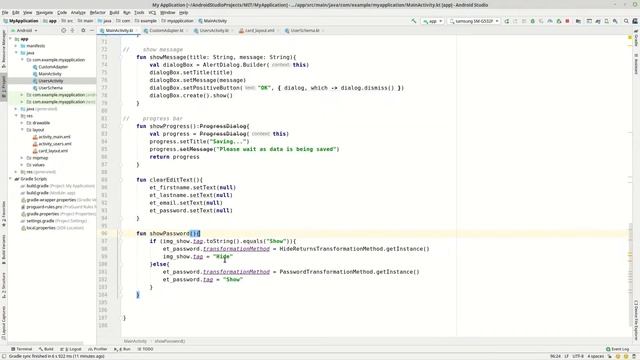640x360 pixels.
Task: Collapse the java folder in the tree
Action: [x=16, y=53]
